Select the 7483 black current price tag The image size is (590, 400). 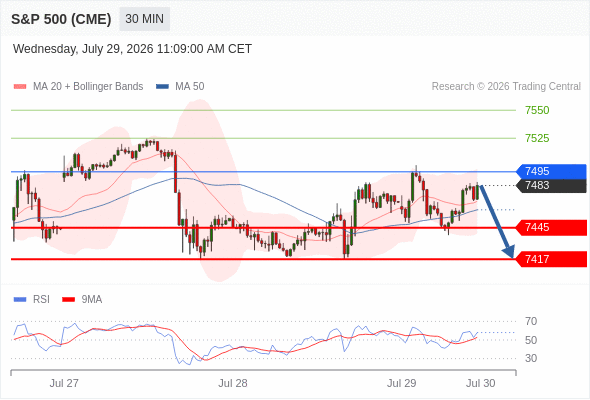(551, 186)
